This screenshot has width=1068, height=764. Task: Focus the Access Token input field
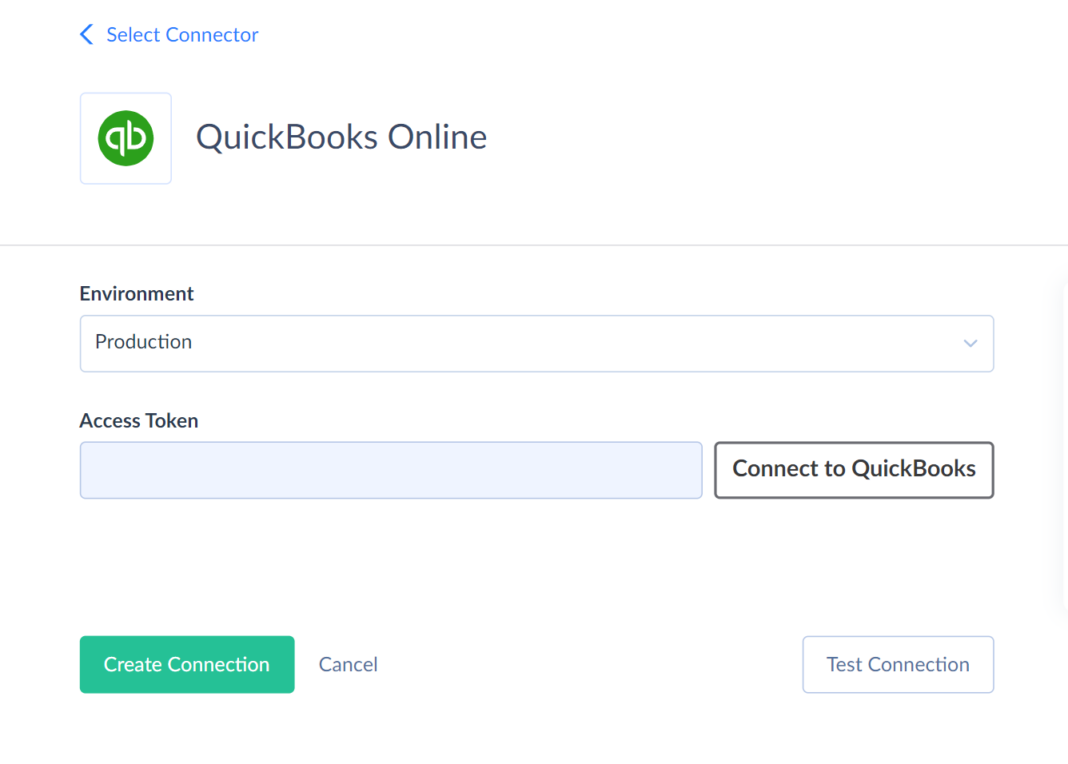[x=391, y=470]
